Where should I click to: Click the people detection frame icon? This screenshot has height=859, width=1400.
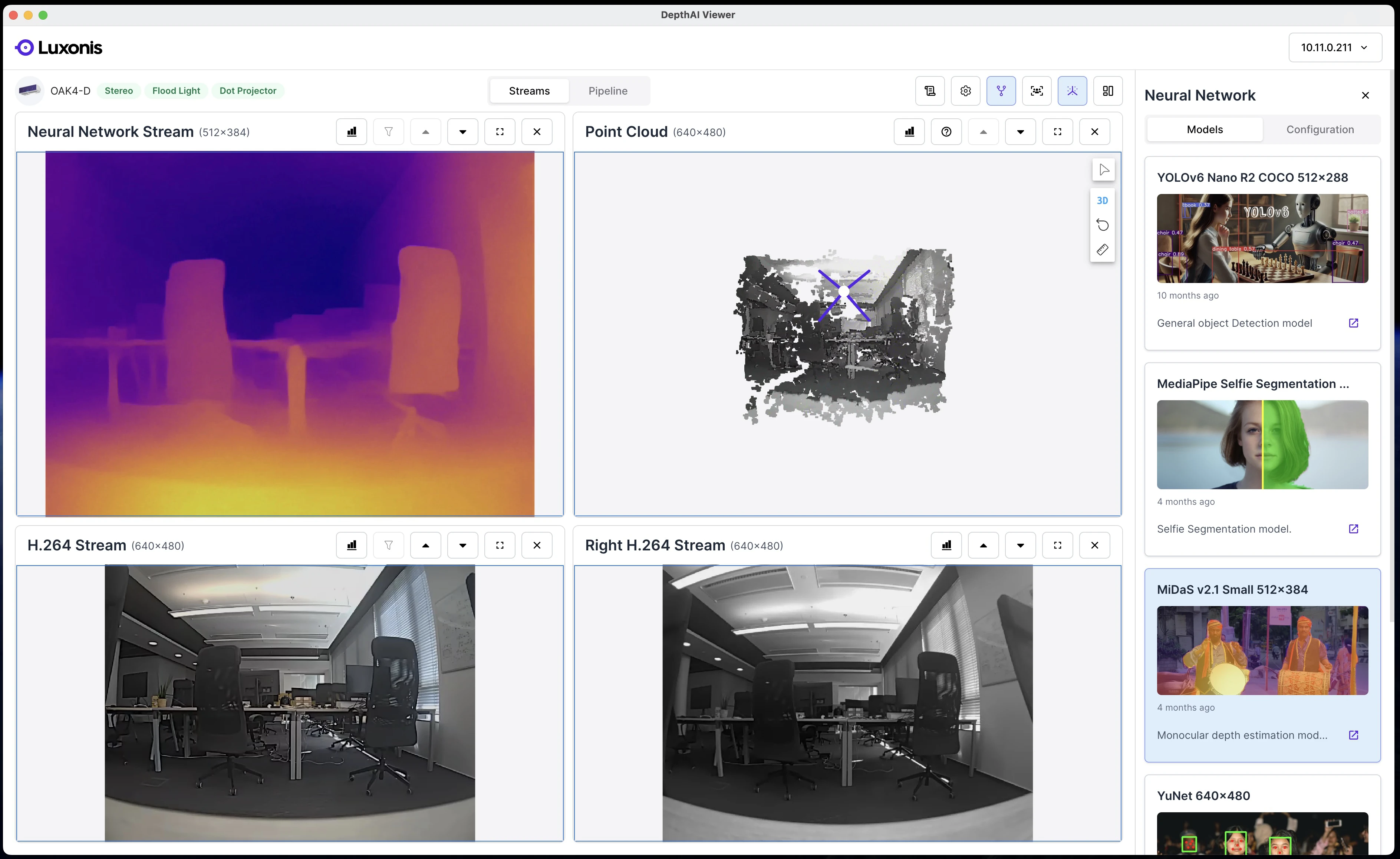point(1036,91)
